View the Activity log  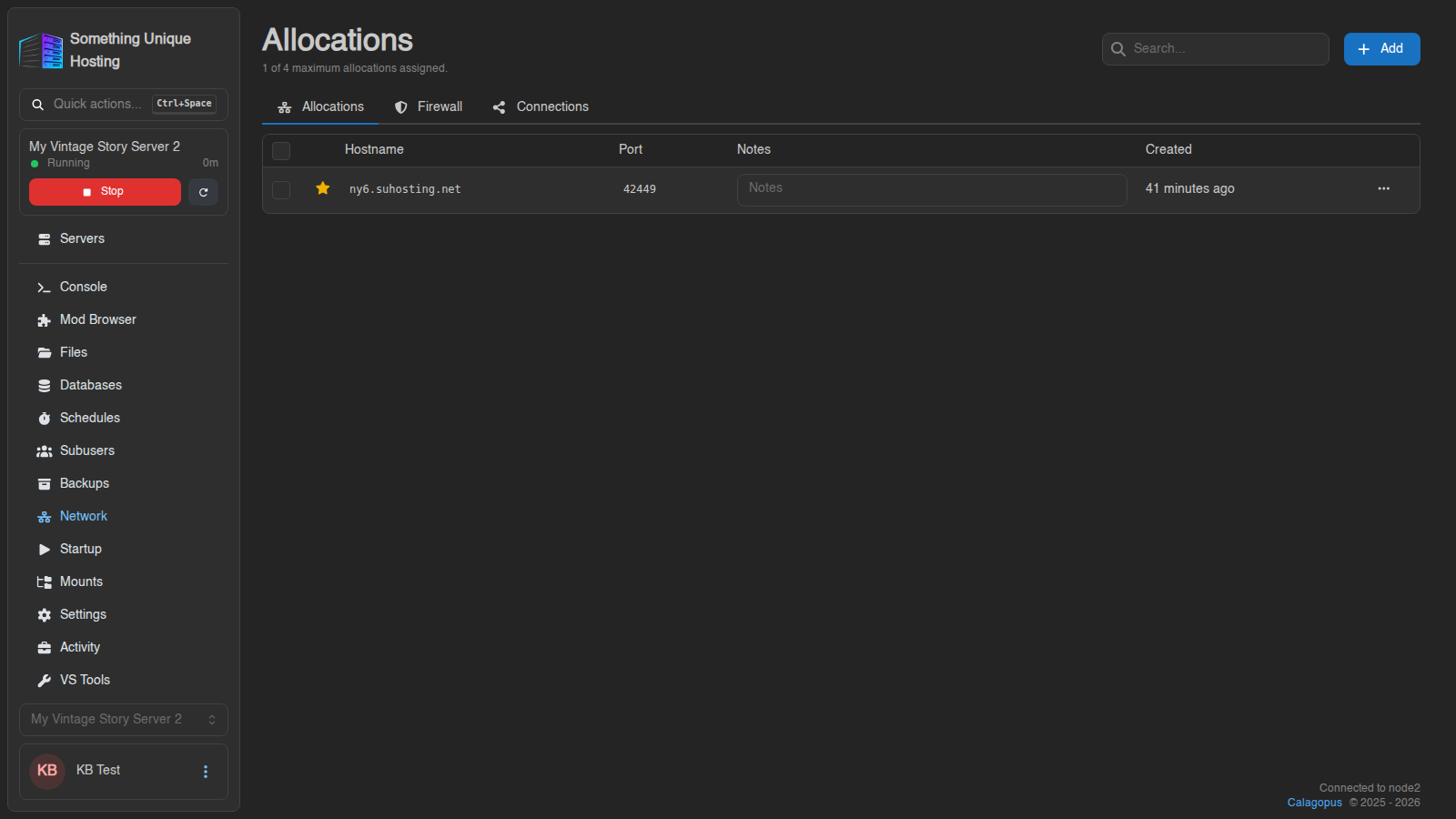(x=124, y=647)
